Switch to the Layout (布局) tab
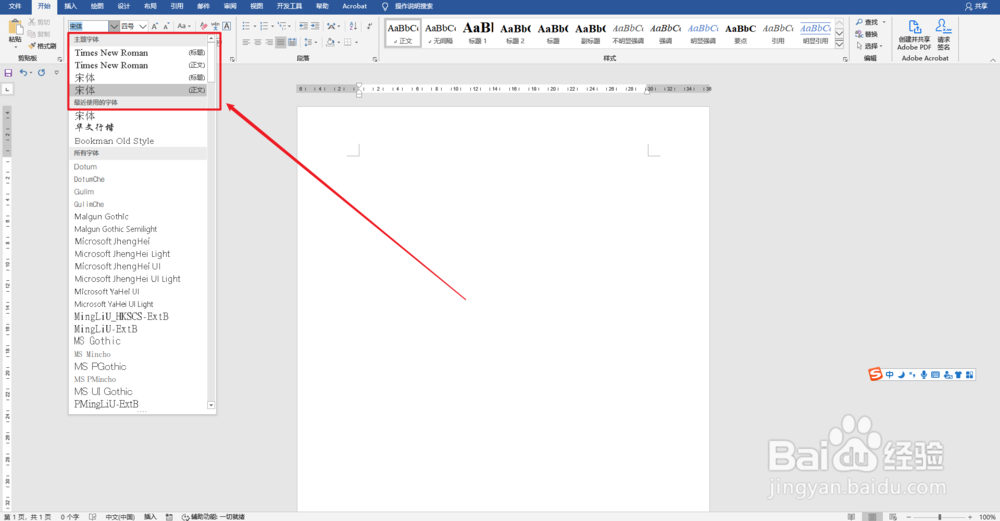Image resolution: width=1000 pixels, height=521 pixels. tap(150, 6)
